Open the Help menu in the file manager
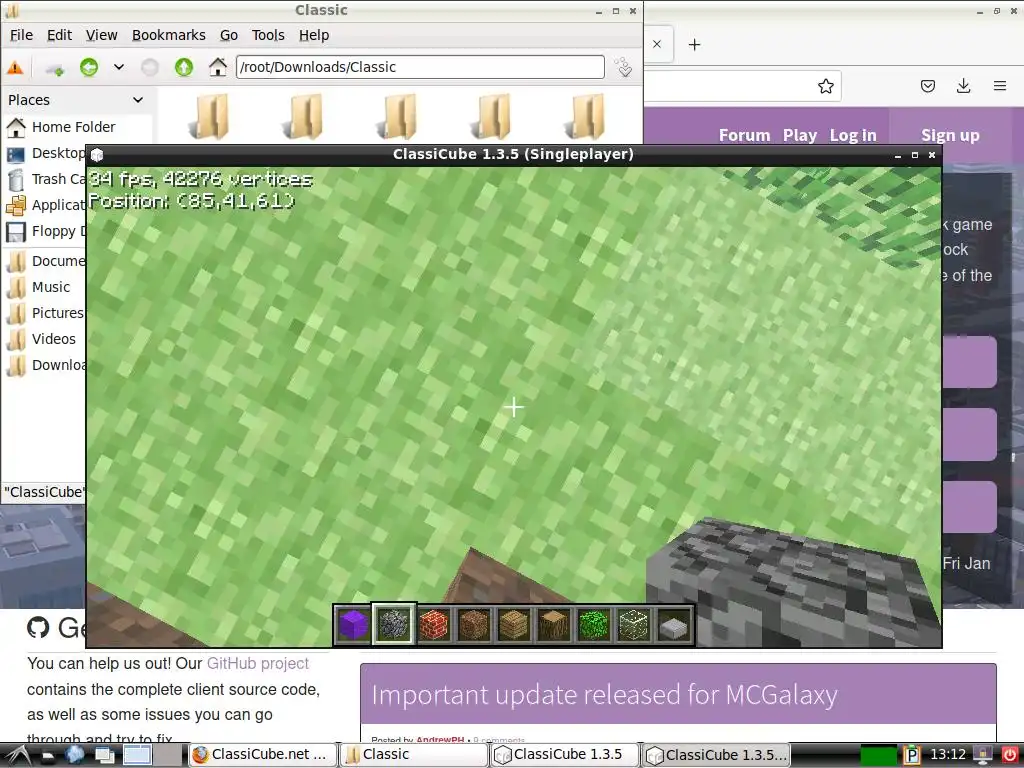1024x768 pixels. click(314, 35)
